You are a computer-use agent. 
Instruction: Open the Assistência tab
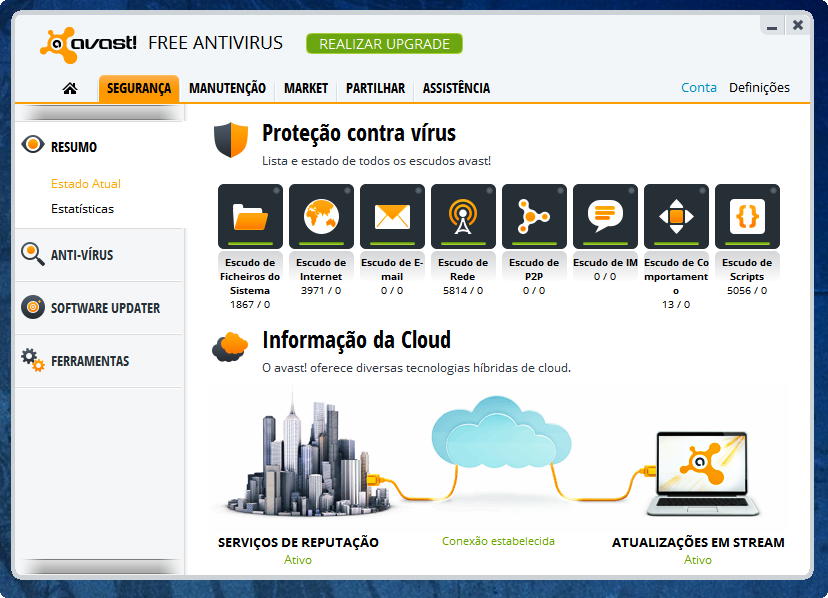click(x=456, y=88)
